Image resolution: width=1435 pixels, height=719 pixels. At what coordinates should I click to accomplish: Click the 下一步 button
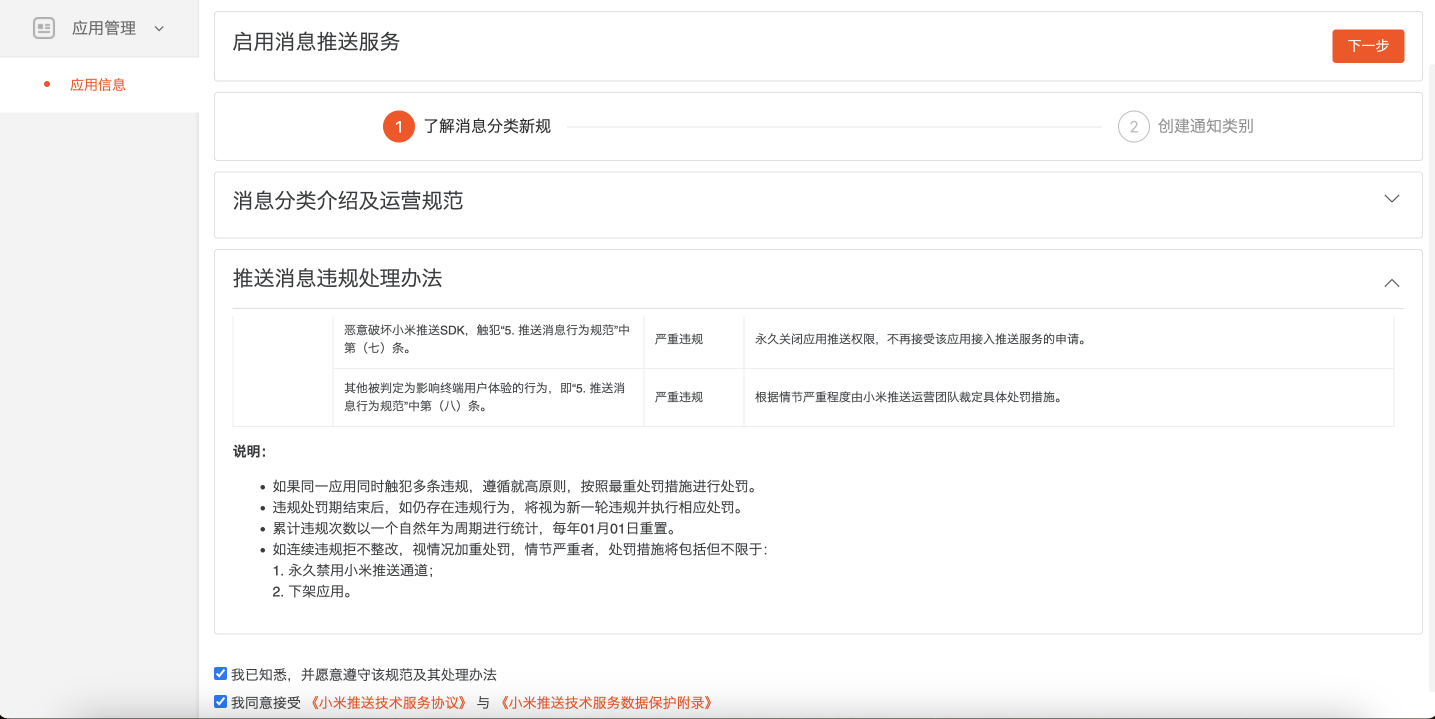pyautogui.click(x=1367, y=46)
